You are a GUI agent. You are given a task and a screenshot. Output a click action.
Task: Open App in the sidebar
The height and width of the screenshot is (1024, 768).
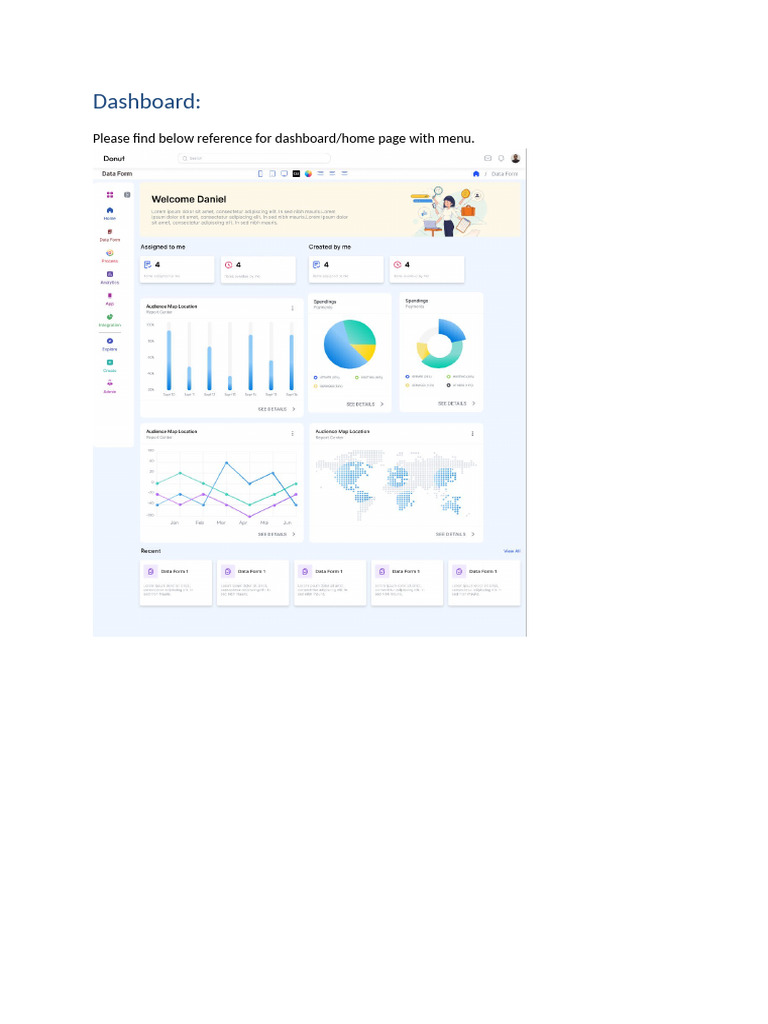click(110, 299)
